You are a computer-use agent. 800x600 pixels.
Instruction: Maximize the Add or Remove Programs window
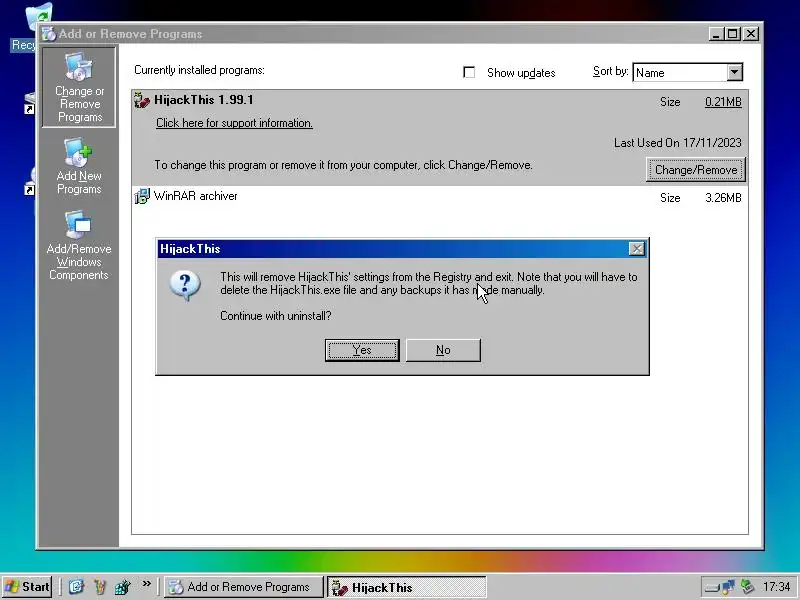click(x=733, y=34)
